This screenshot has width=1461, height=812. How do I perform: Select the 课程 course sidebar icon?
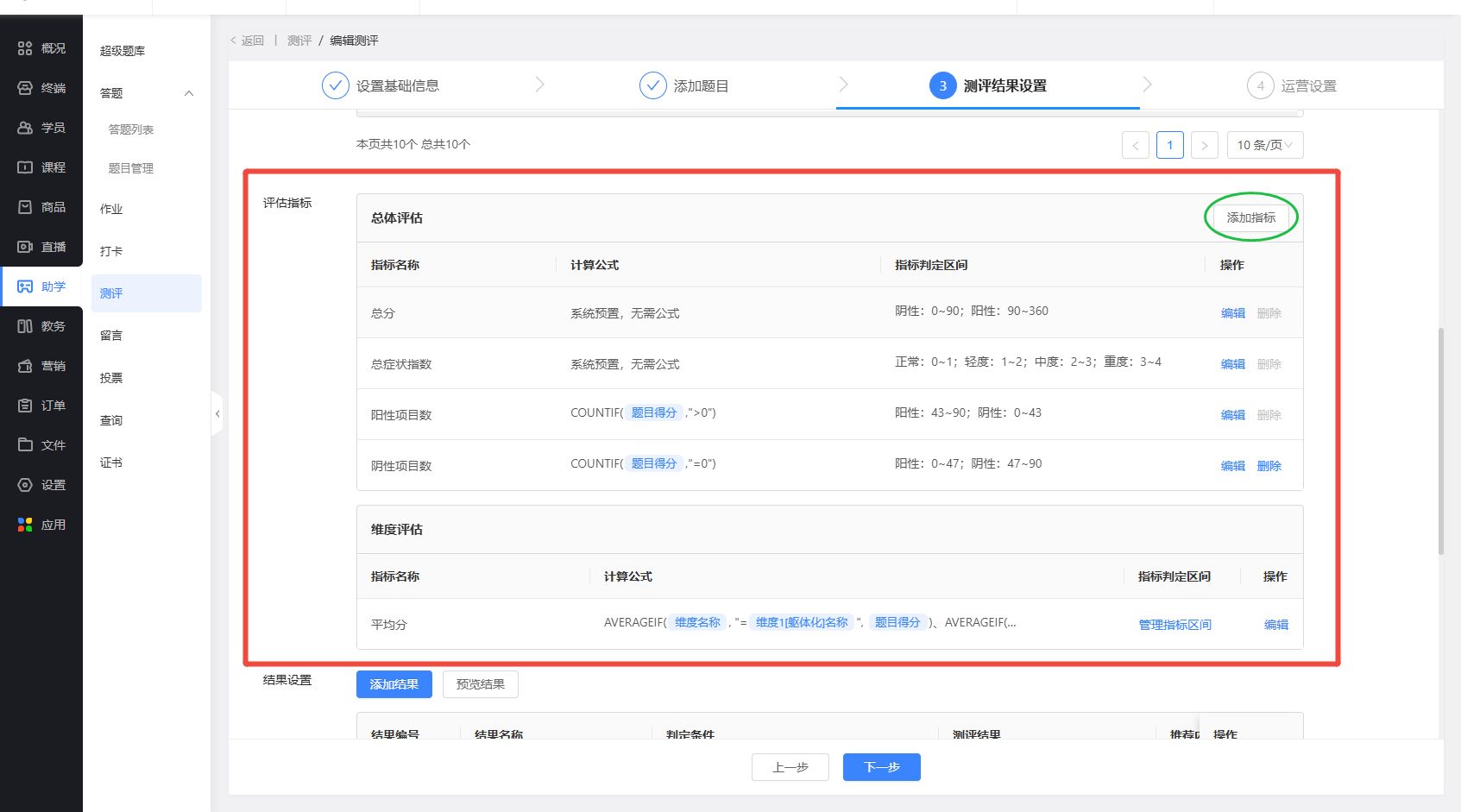pos(25,167)
